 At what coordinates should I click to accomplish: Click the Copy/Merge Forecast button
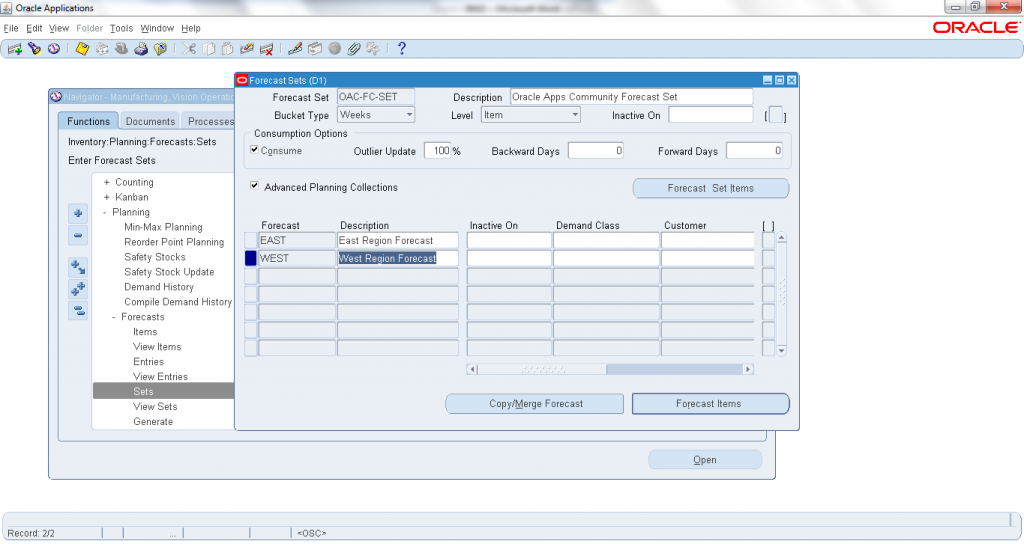click(x=535, y=403)
